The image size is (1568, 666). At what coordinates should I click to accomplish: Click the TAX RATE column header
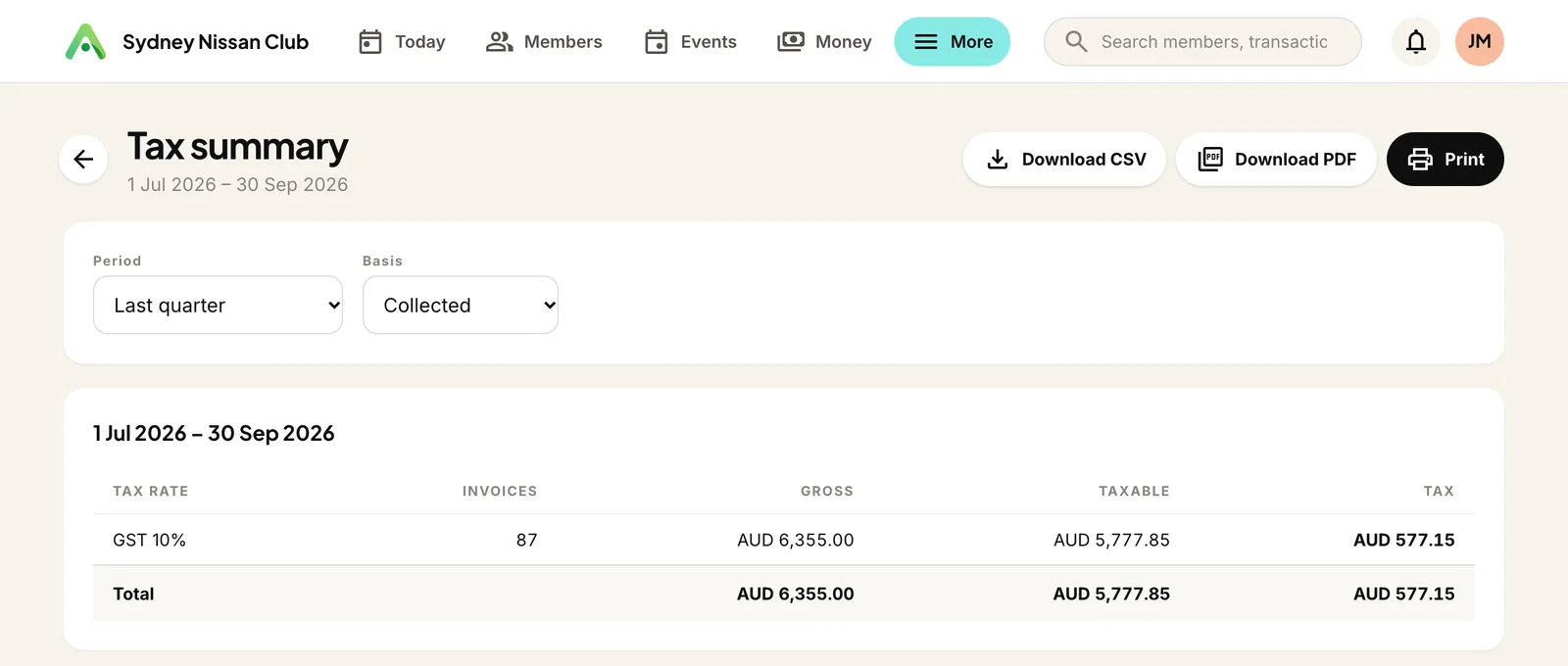(151, 491)
